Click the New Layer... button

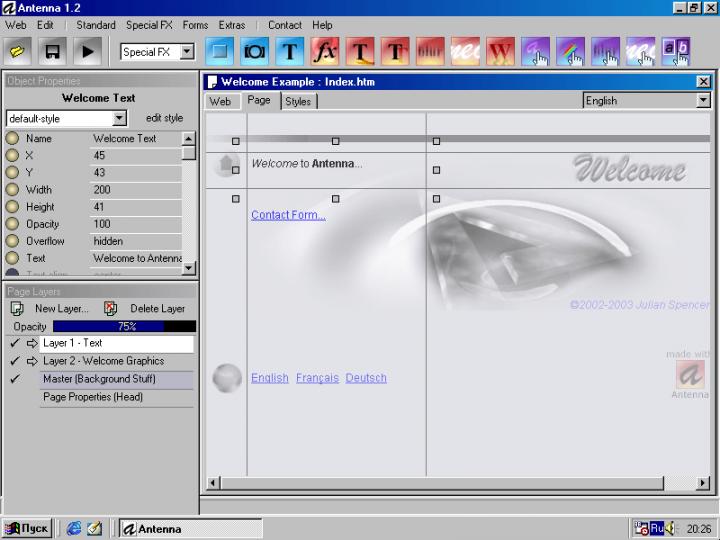(x=52, y=309)
